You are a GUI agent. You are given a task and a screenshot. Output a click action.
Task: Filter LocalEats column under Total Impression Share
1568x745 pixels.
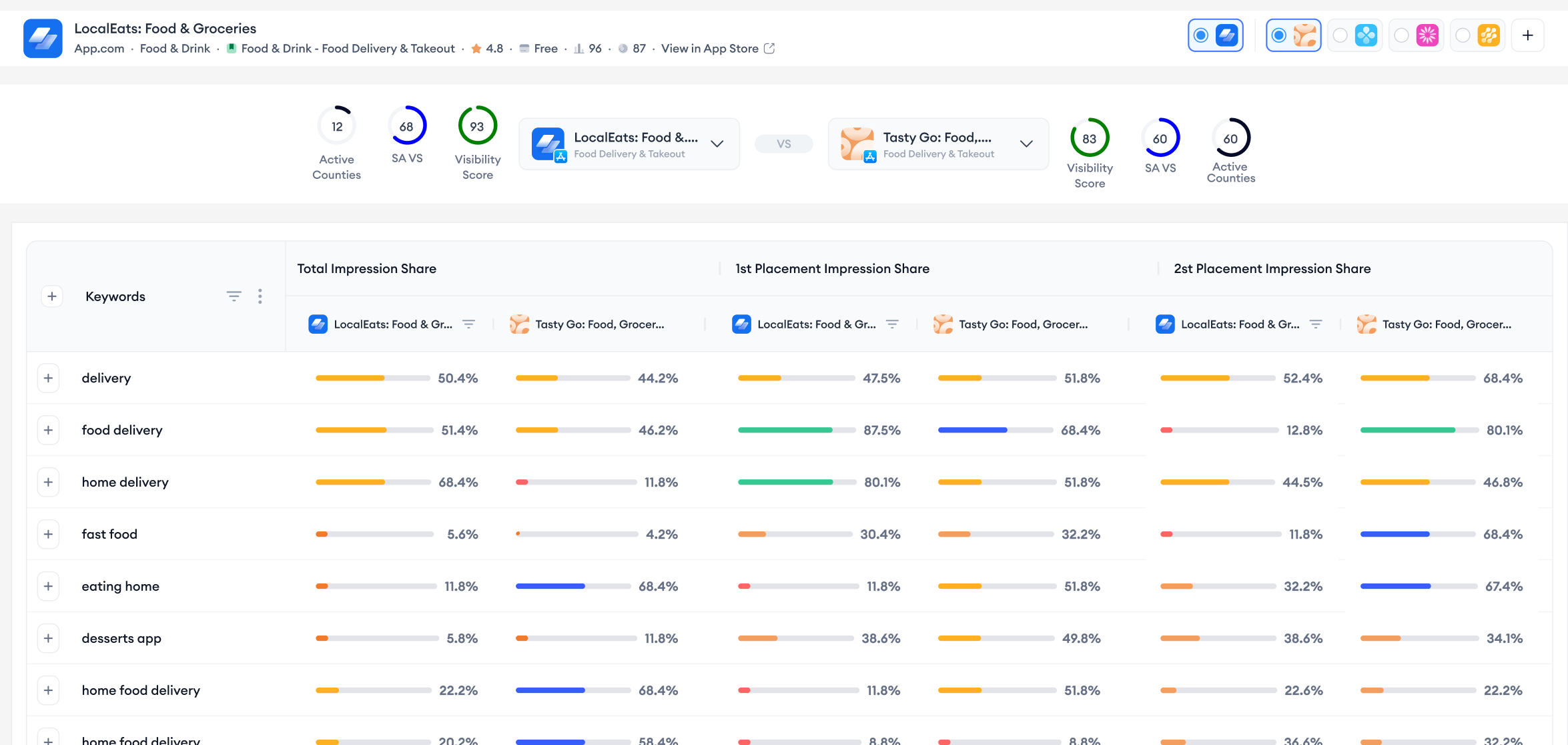click(x=469, y=324)
